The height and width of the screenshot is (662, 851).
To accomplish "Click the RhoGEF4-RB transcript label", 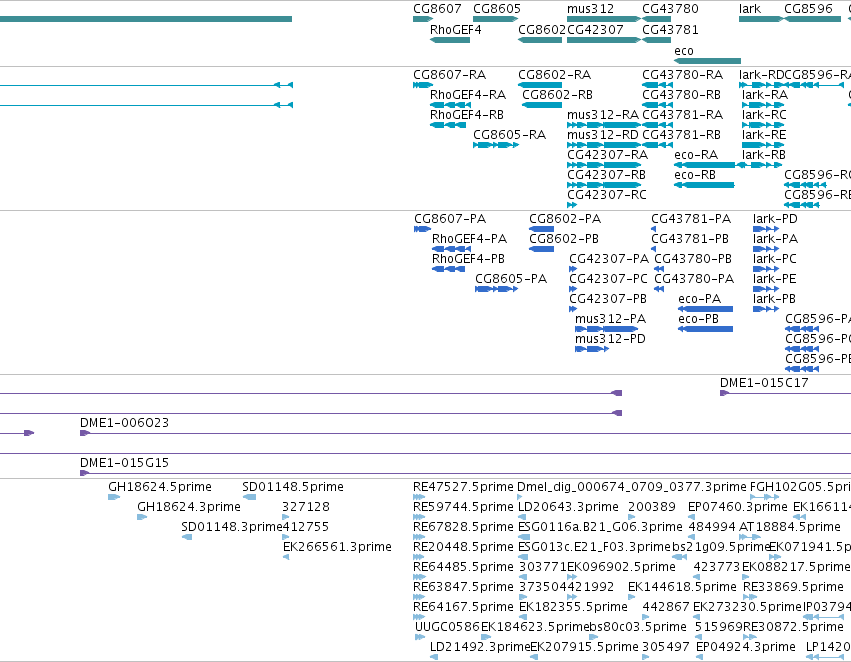I will click(x=467, y=115).
